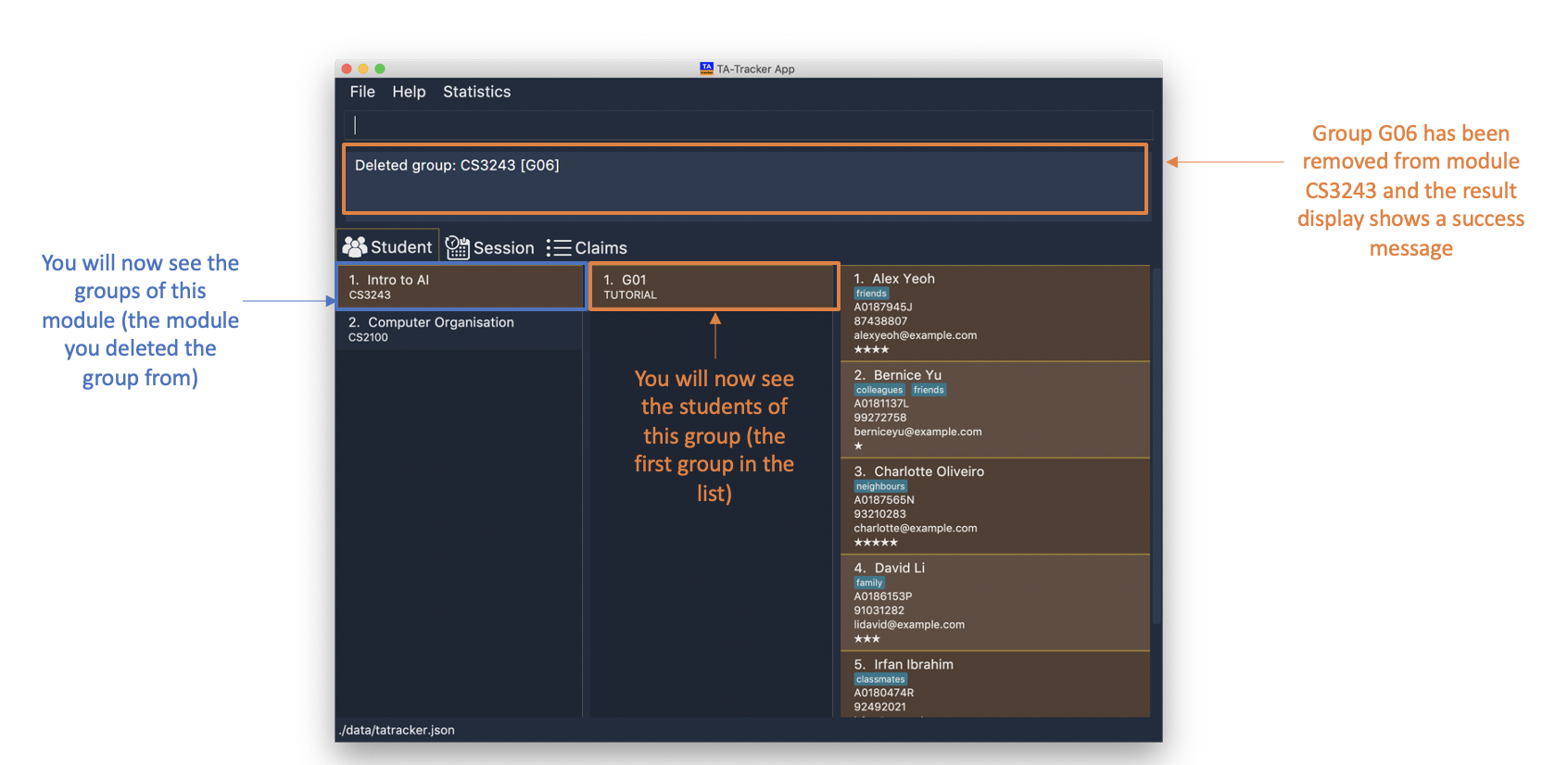1568x765 pixels.
Task: Click the family tag on David Li
Action: [x=869, y=583]
